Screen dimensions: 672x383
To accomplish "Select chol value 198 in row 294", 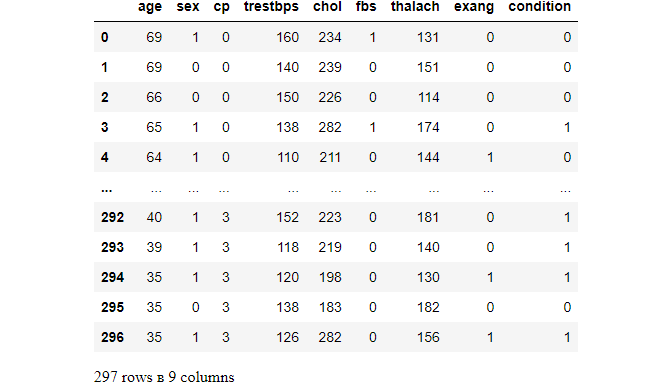I will [x=330, y=277].
